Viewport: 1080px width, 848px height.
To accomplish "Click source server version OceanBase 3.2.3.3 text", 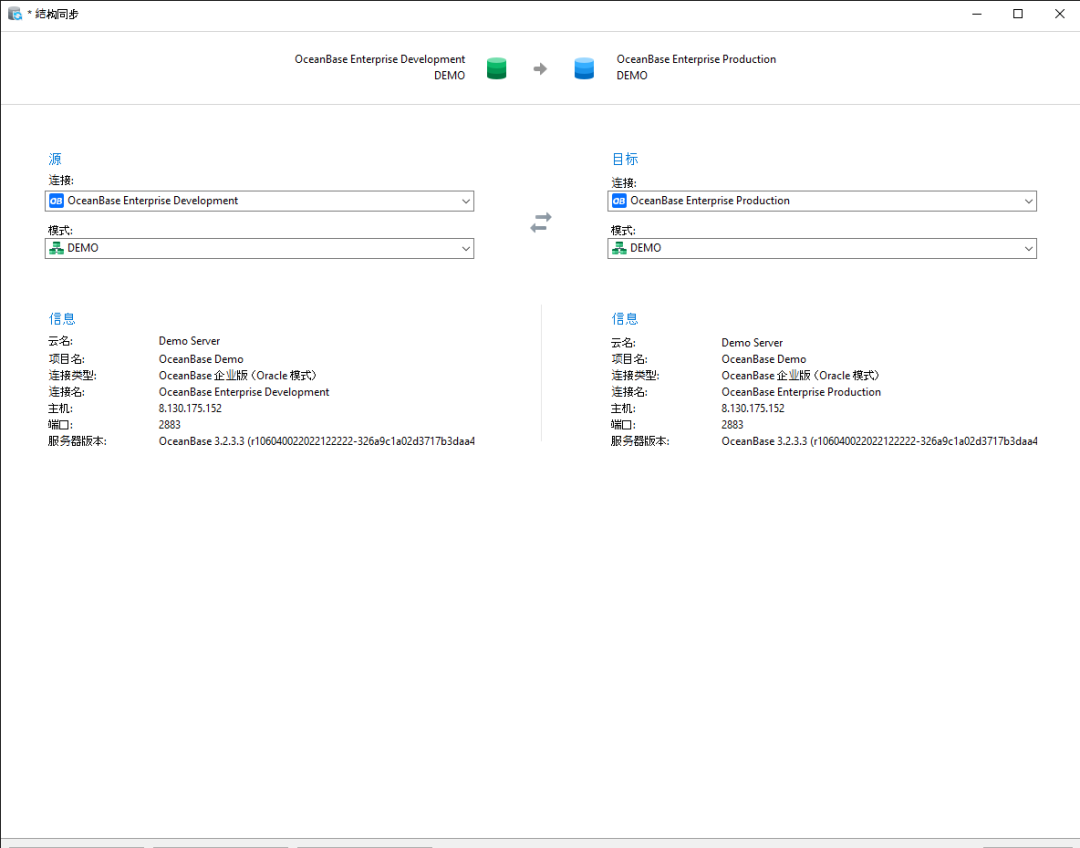I will click(x=317, y=441).
